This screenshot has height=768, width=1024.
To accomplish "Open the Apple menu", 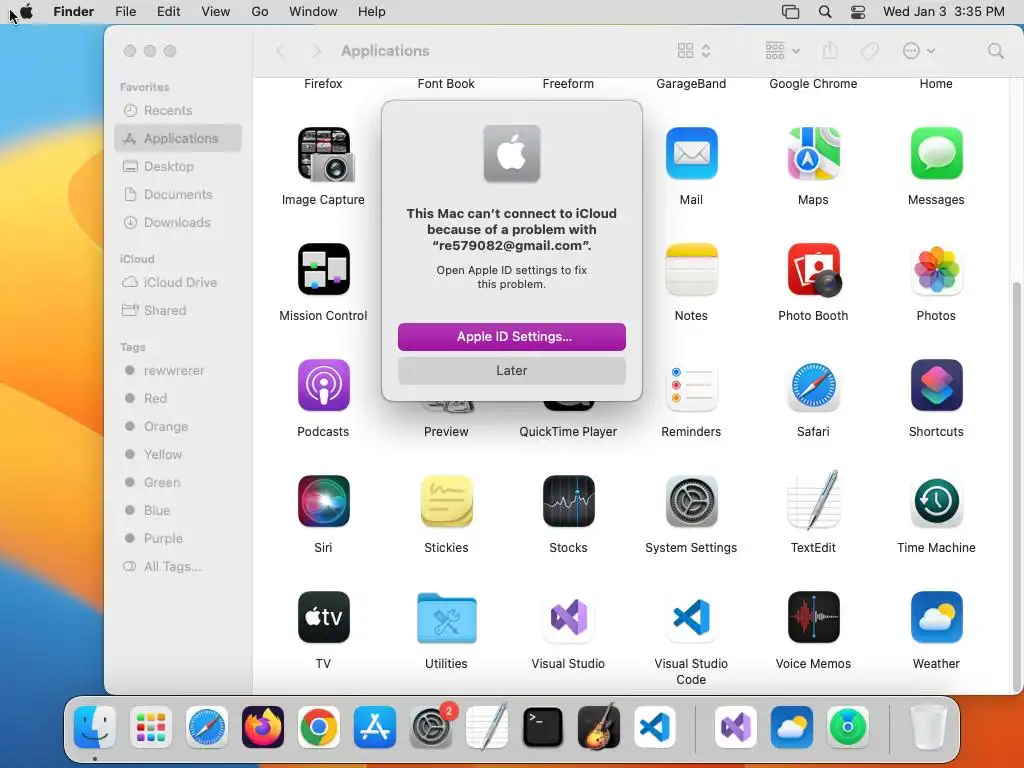I will tap(27, 12).
